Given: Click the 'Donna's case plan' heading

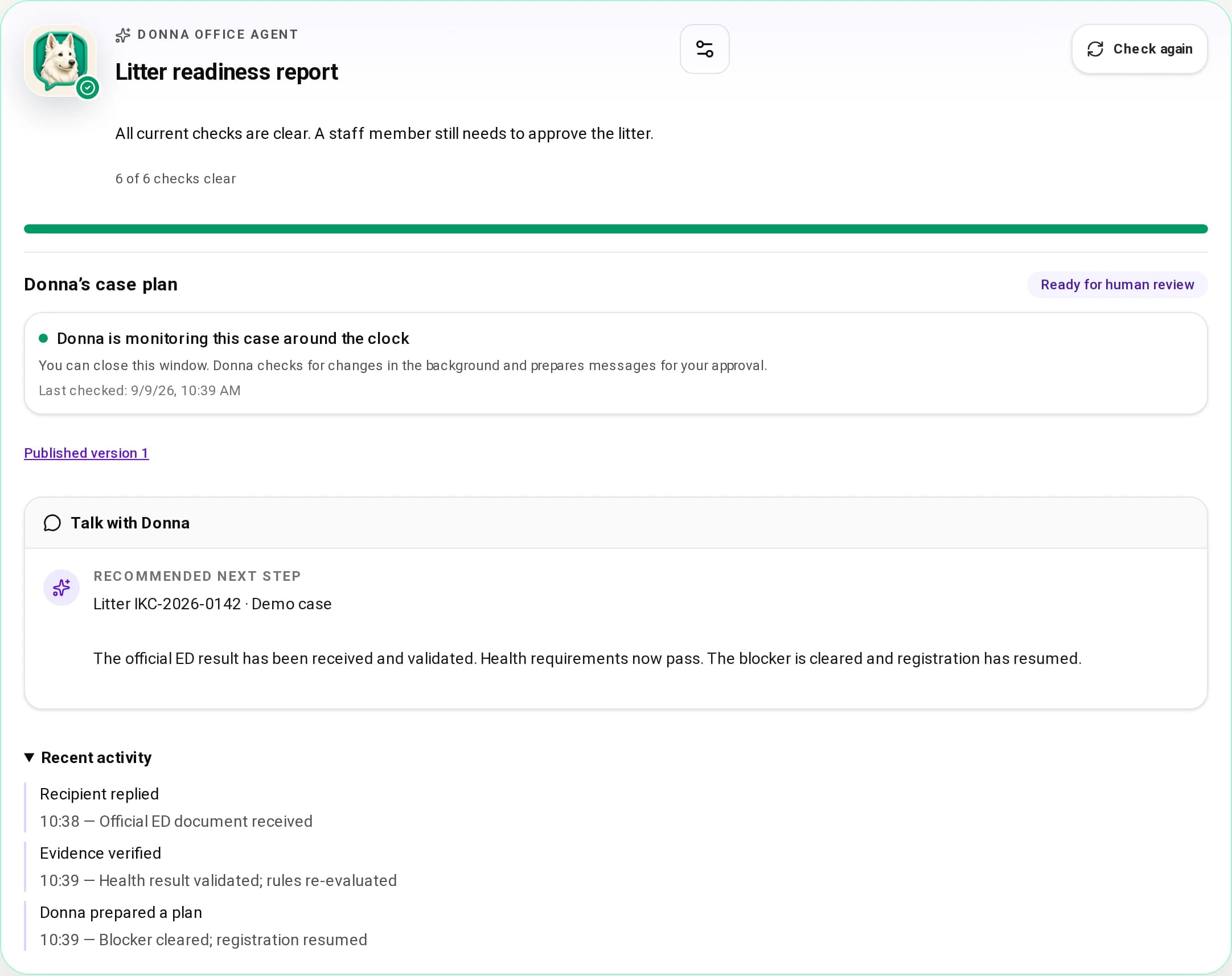Looking at the screenshot, I should (101, 285).
